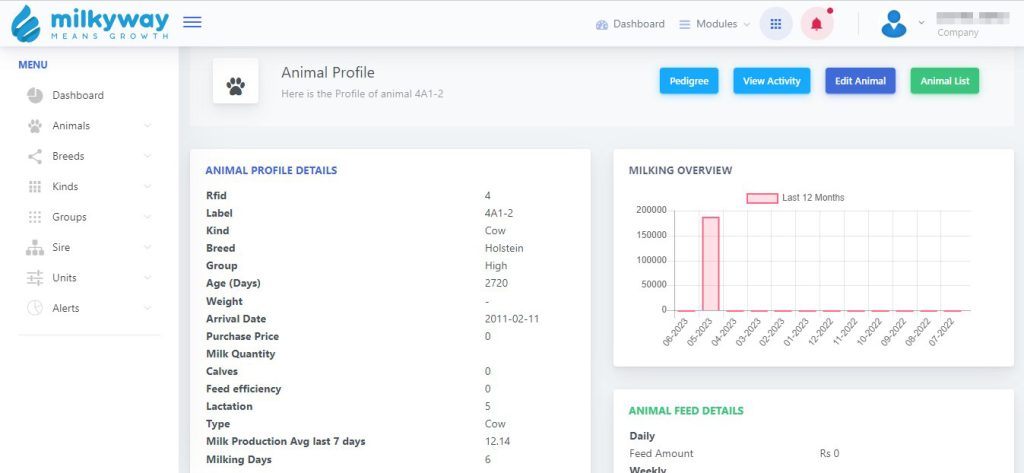1024x473 pixels.
Task: Click the Breeds share icon in sidebar
Action: (35, 156)
